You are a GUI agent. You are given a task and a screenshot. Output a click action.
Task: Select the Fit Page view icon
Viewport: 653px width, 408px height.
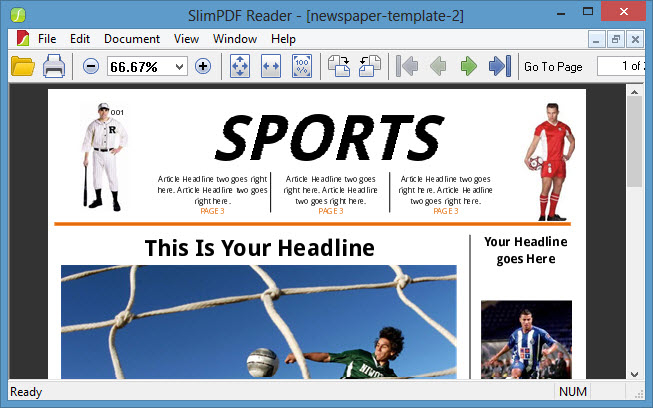[241, 66]
